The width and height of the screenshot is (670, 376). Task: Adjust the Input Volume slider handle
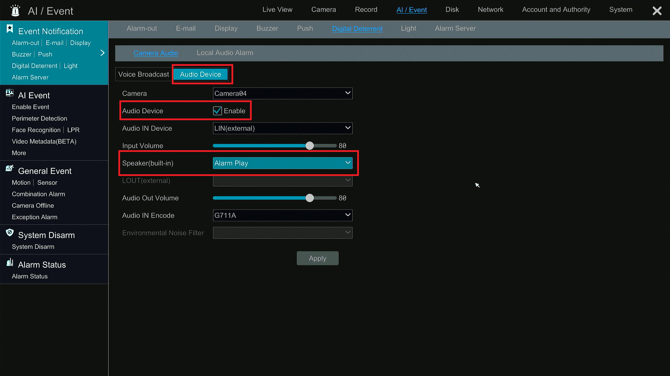(310, 146)
